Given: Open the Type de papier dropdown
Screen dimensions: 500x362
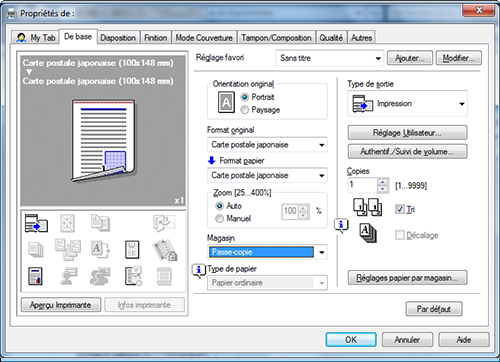Looking at the screenshot, I should tap(267, 283).
